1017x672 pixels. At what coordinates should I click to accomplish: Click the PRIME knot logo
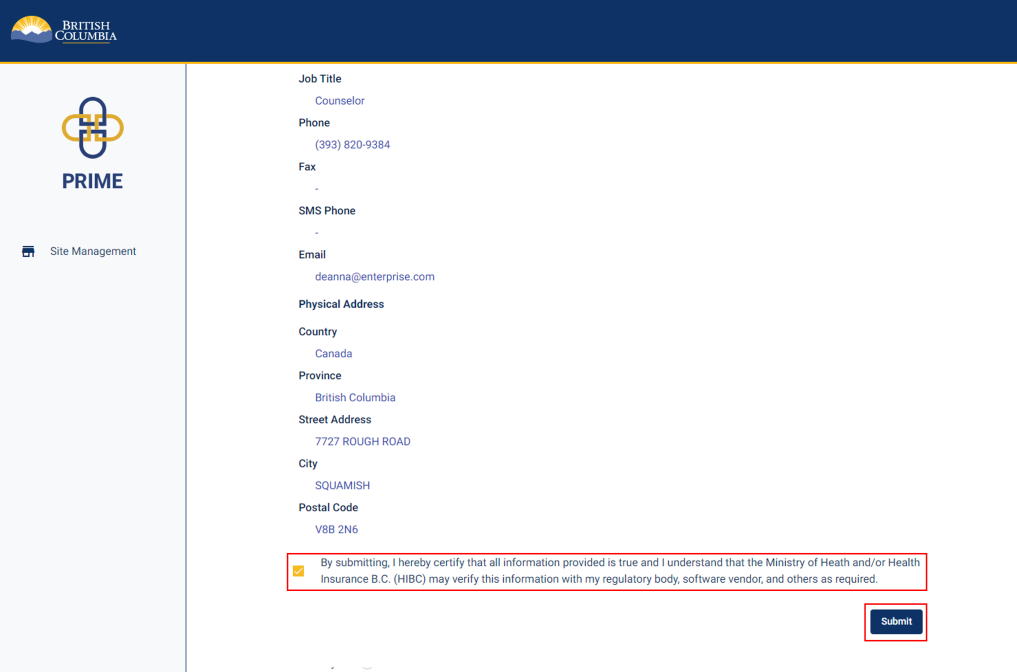coord(92,128)
